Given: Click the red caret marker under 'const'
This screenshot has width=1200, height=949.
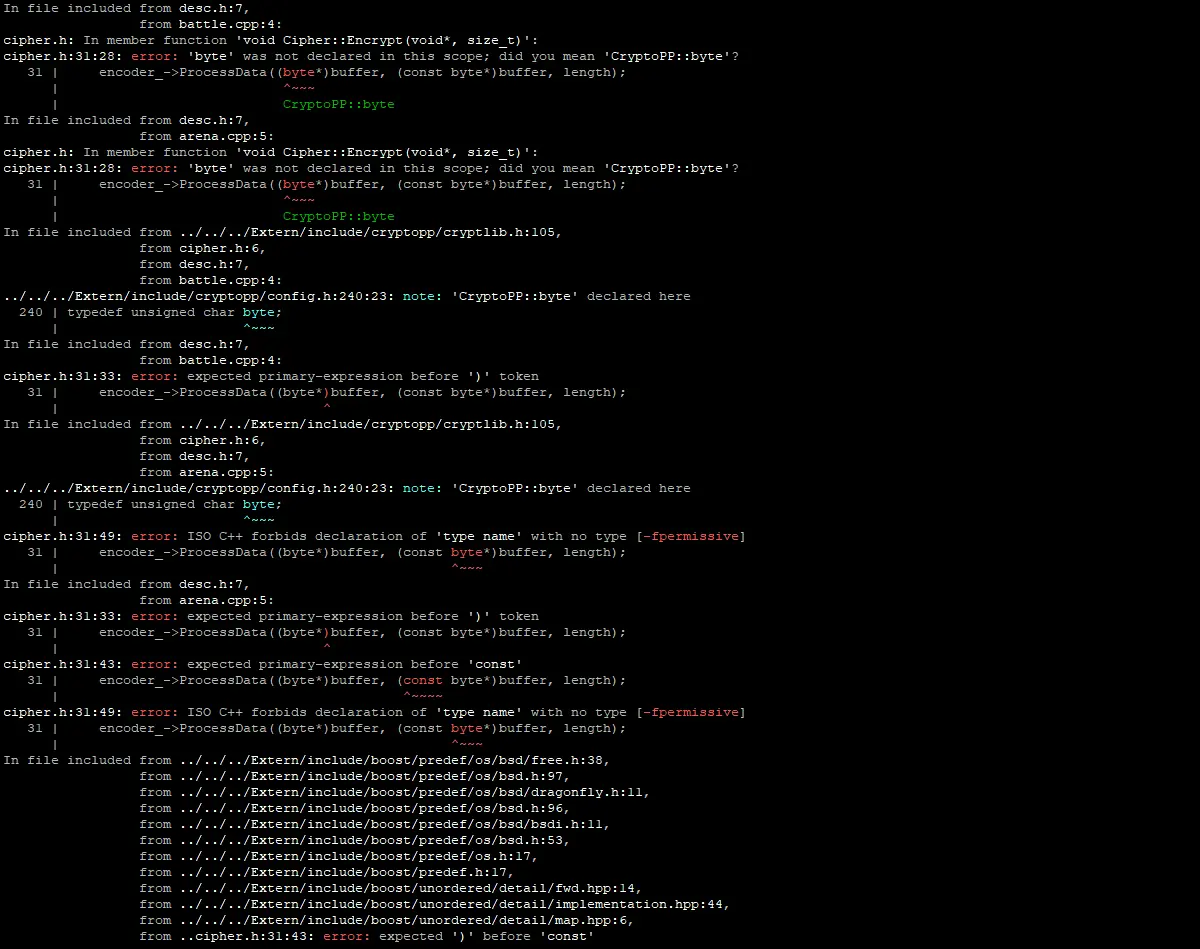Looking at the screenshot, I should (x=423, y=696).
